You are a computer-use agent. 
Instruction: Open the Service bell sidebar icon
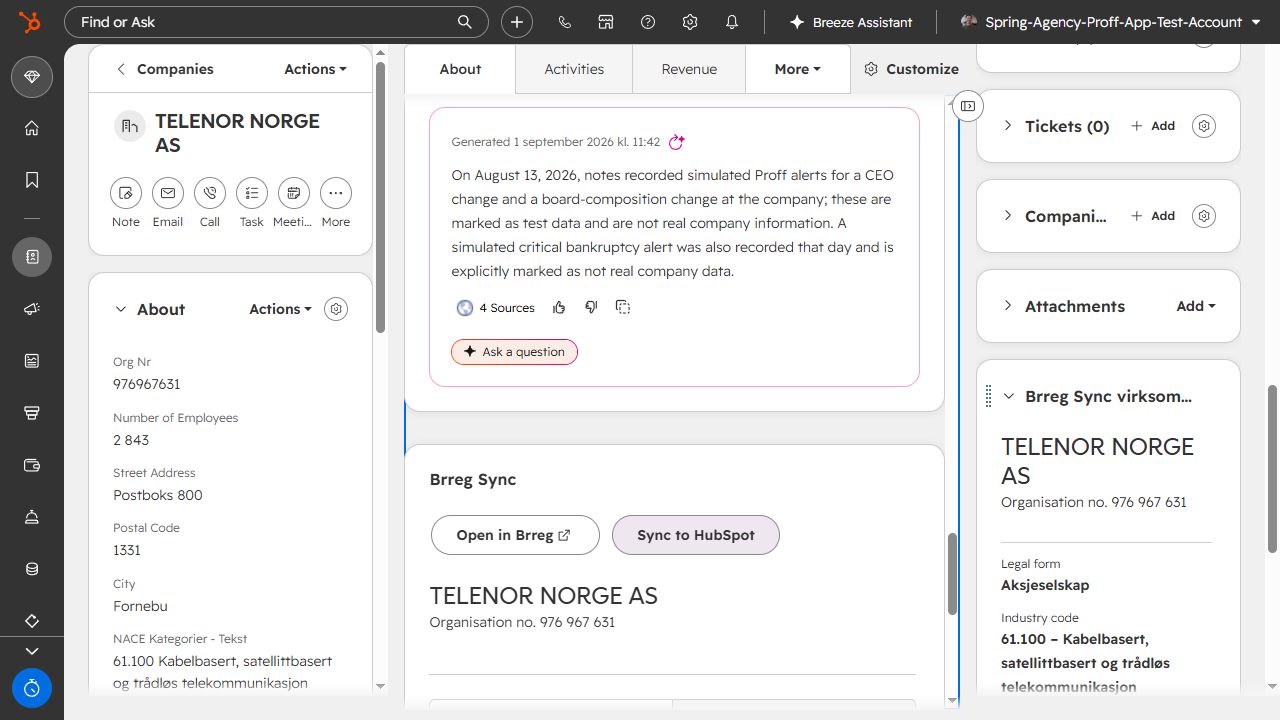[x=32, y=517]
